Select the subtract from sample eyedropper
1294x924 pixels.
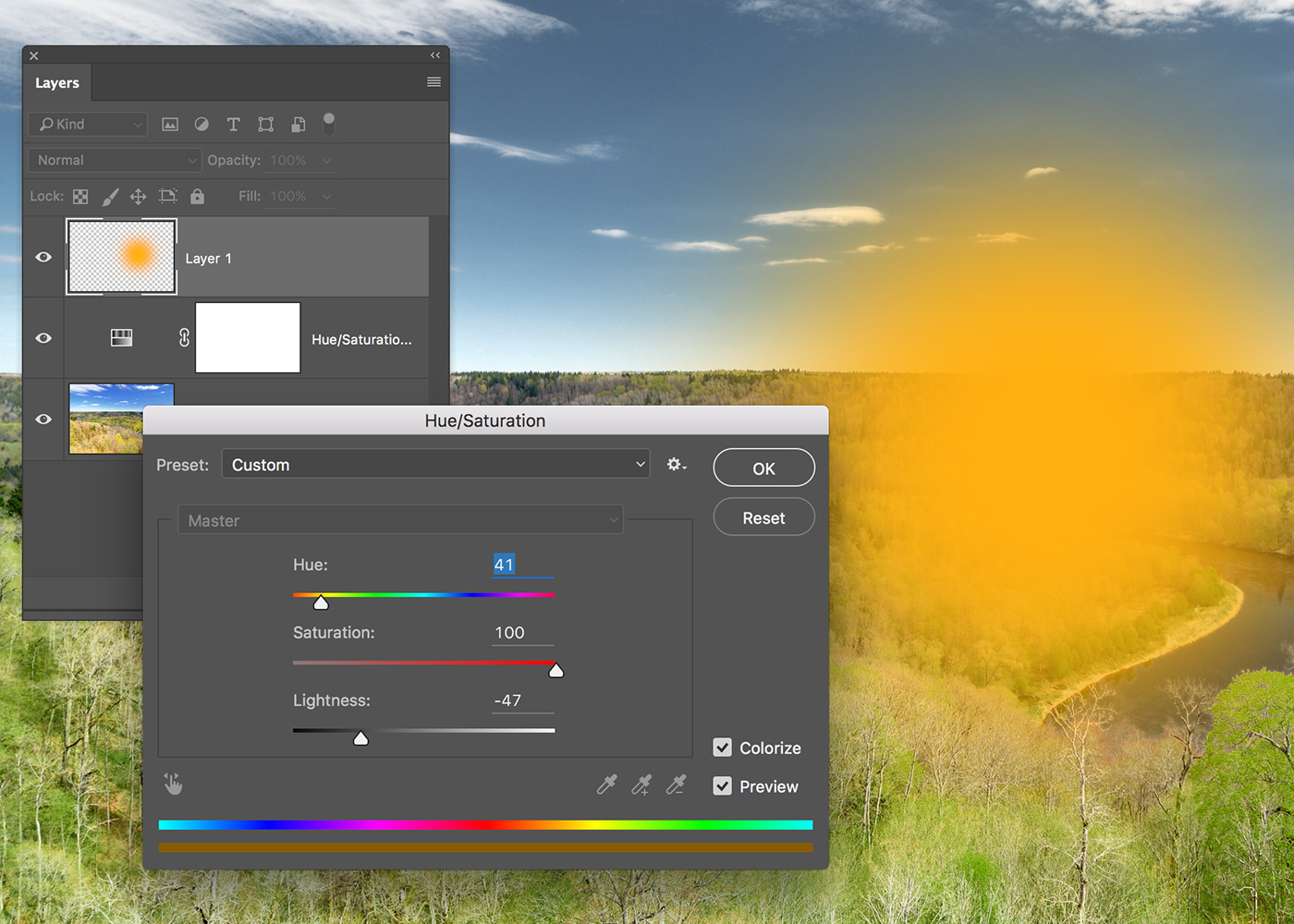(677, 785)
